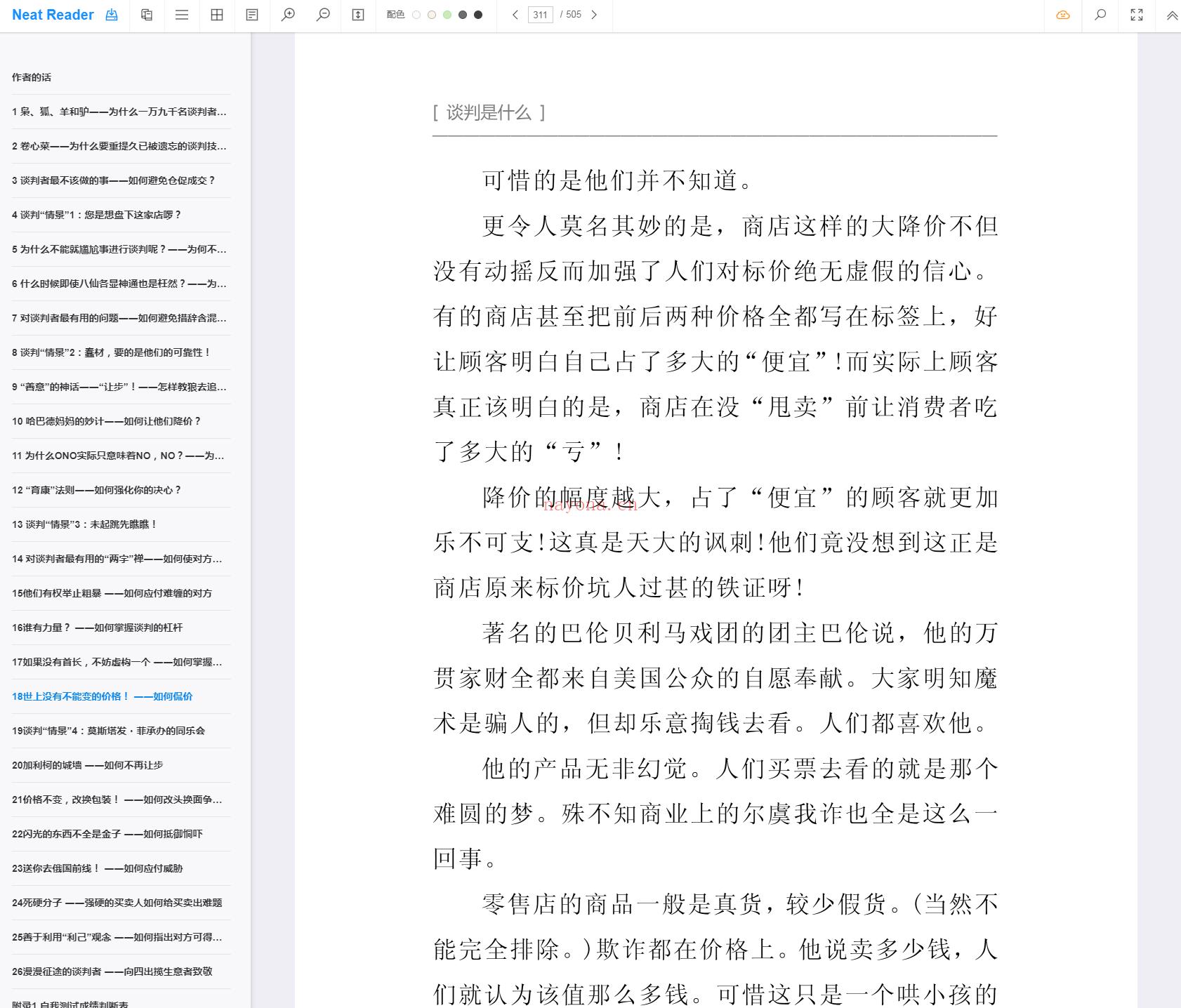Image resolution: width=1181 pixels, height=1008 pixels.
Task: Select the green color theme swatch
Action: pos(447,15)
